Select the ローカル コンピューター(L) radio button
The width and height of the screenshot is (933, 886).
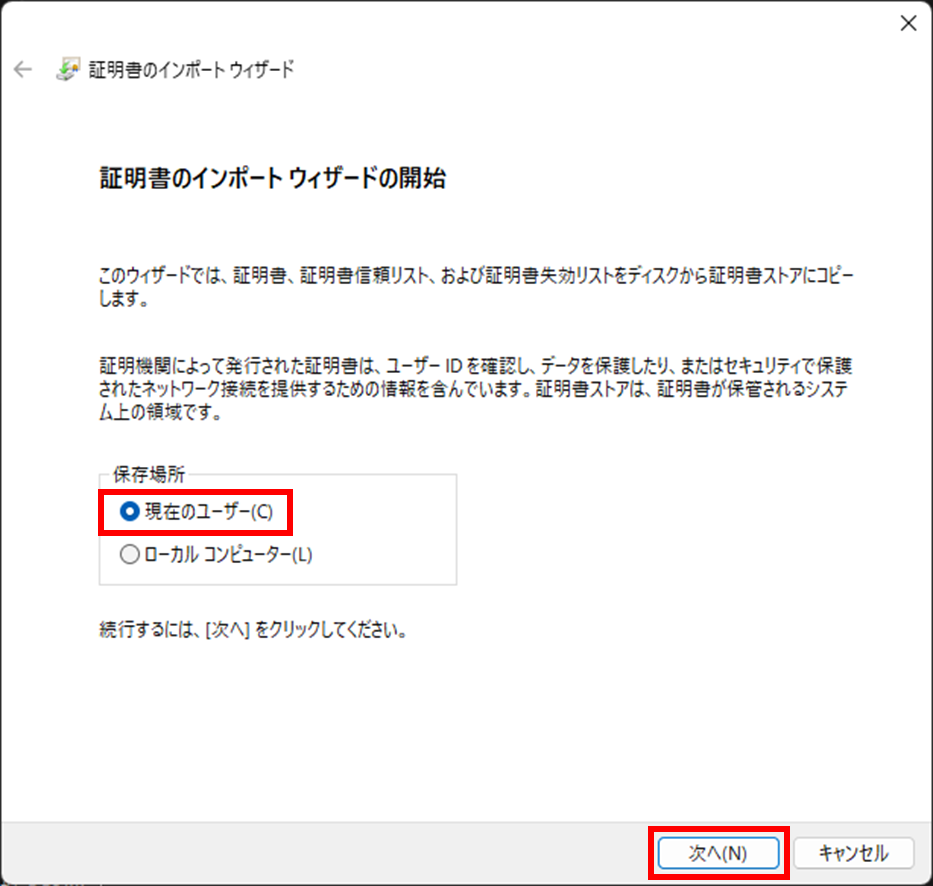pyautogui.click(x=129, y=555)
